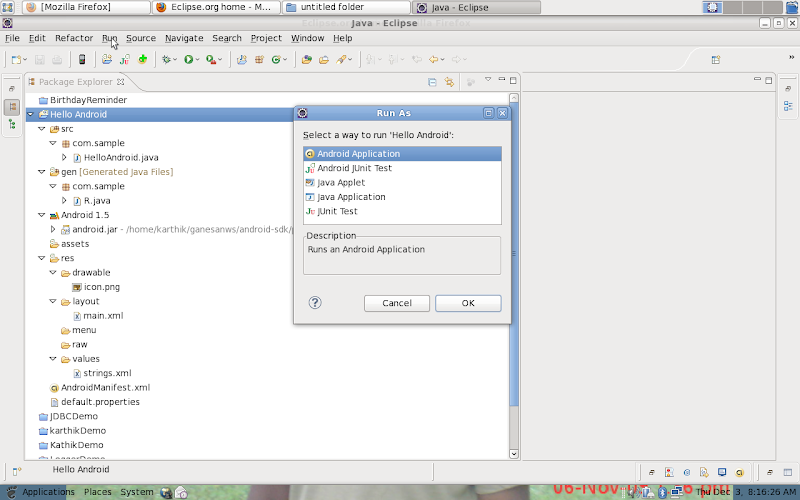Collapse the values folder node

pyautogui.click(x=53, y=359)
